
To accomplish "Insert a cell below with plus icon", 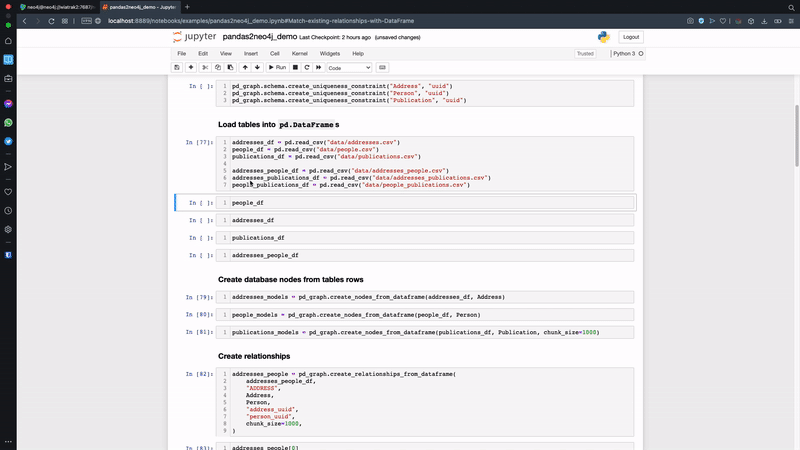I will click(x=191, y=67).
